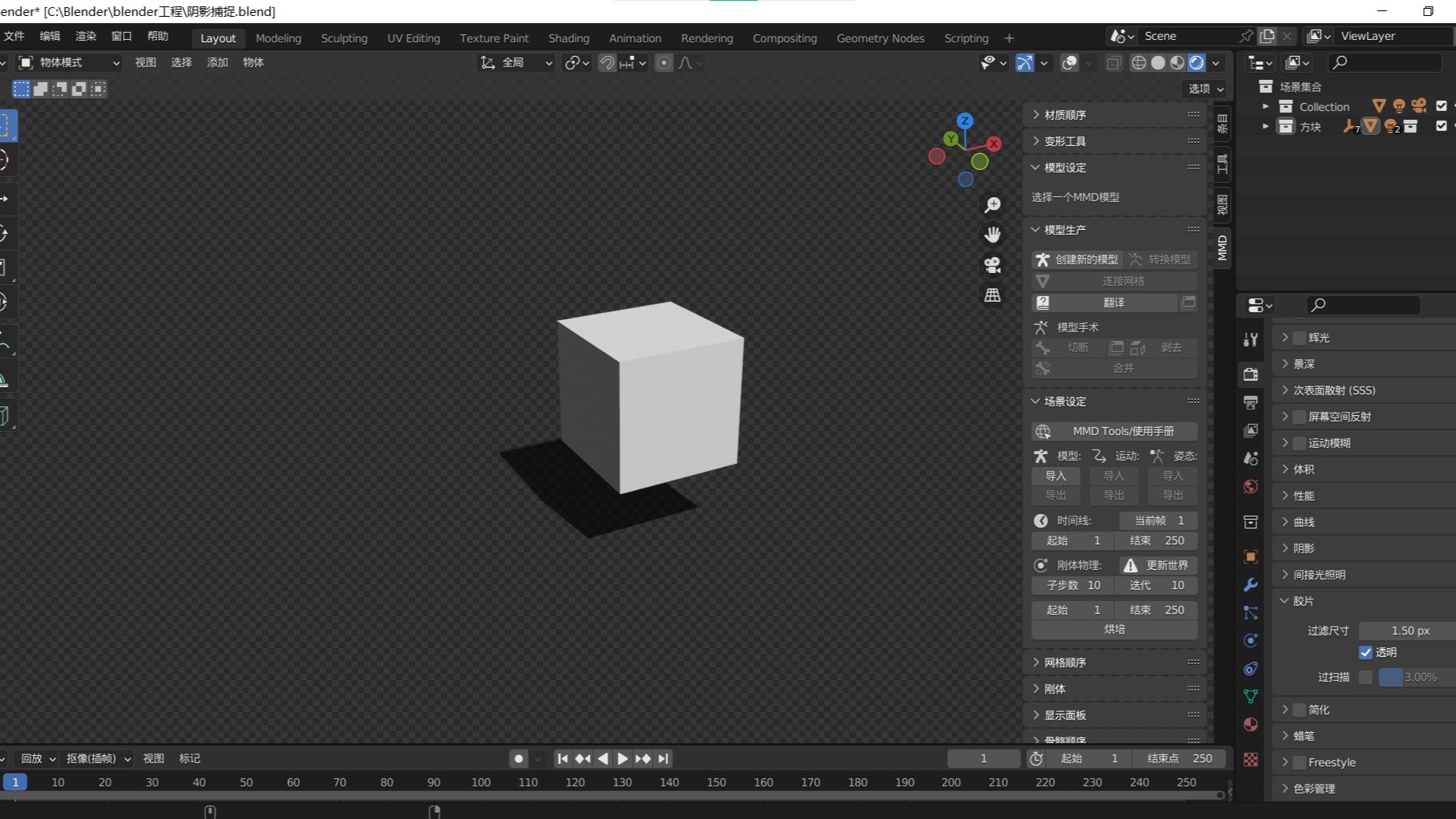The image size is (1456, 819).
Task: Click the 创建新的模型 button
Action: 1078,259
